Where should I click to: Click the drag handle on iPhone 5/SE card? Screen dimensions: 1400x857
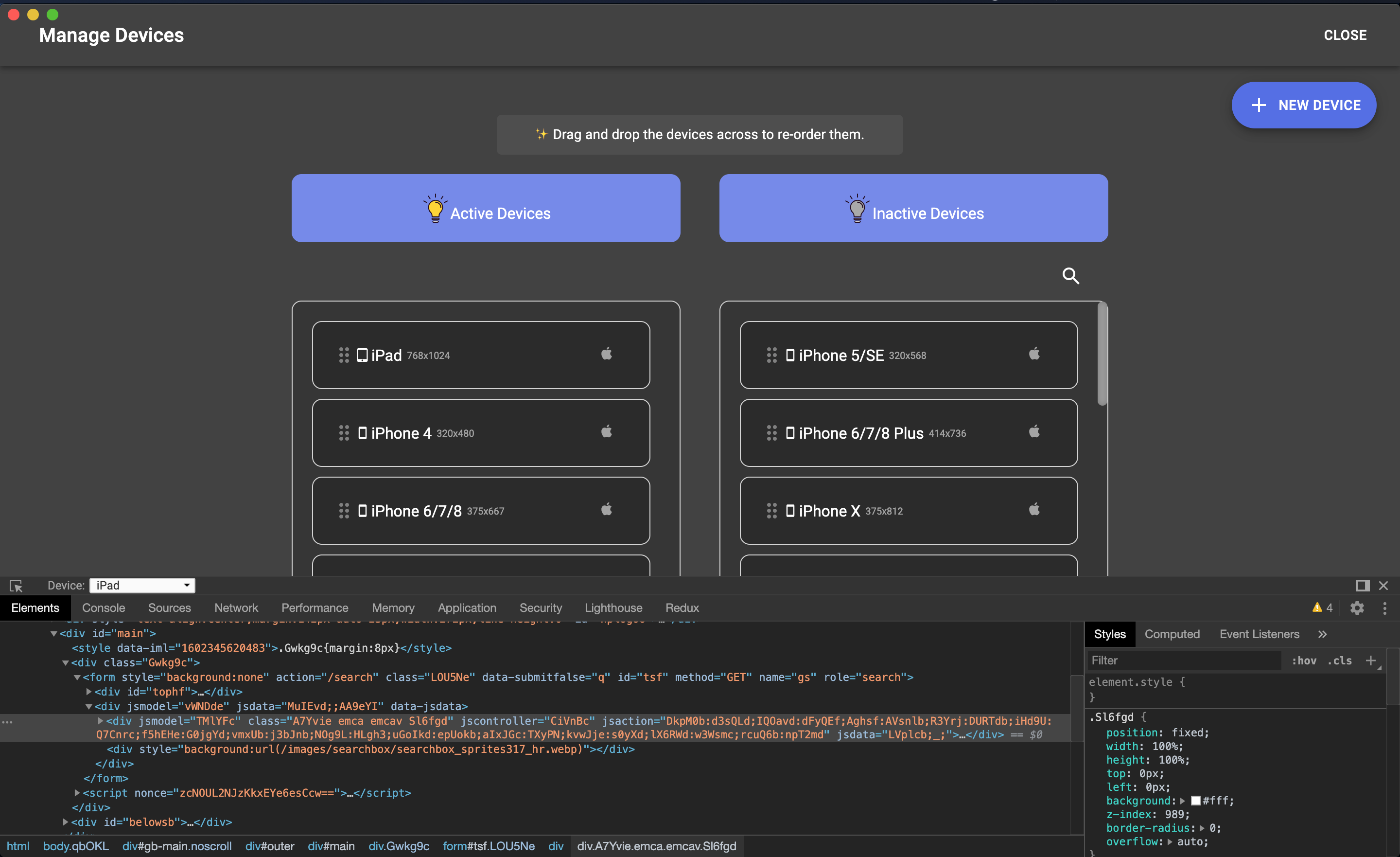771,355
